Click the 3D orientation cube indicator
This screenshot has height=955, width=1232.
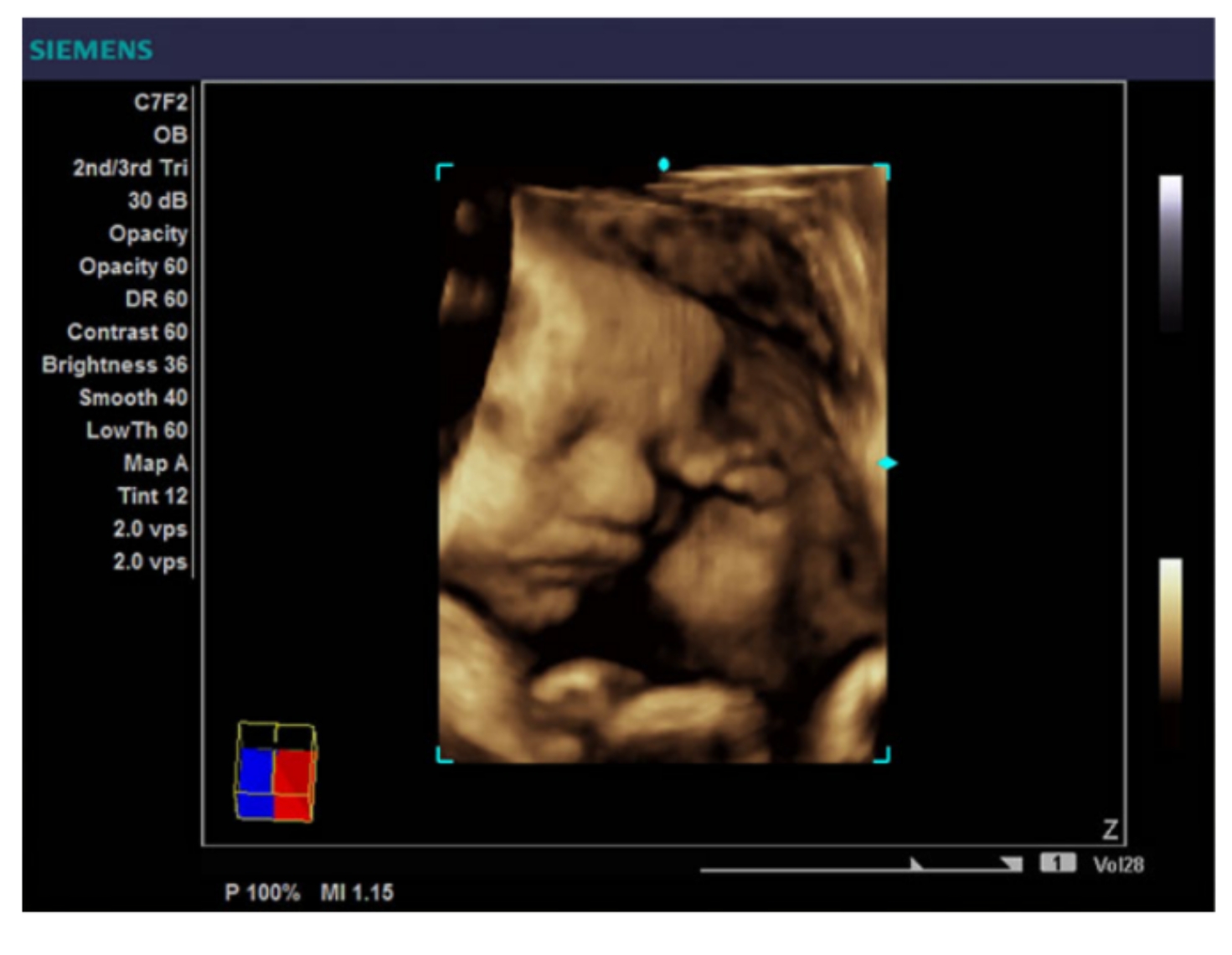point(276,772)
